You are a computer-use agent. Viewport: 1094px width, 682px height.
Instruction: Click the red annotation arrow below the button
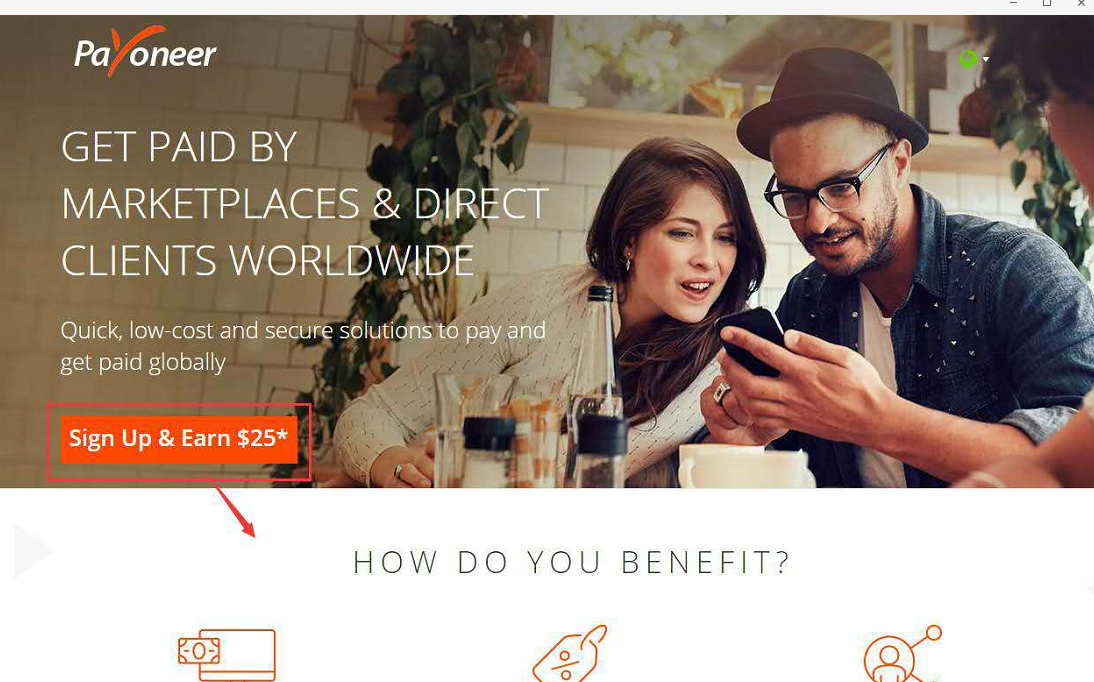tap(234, 509)
